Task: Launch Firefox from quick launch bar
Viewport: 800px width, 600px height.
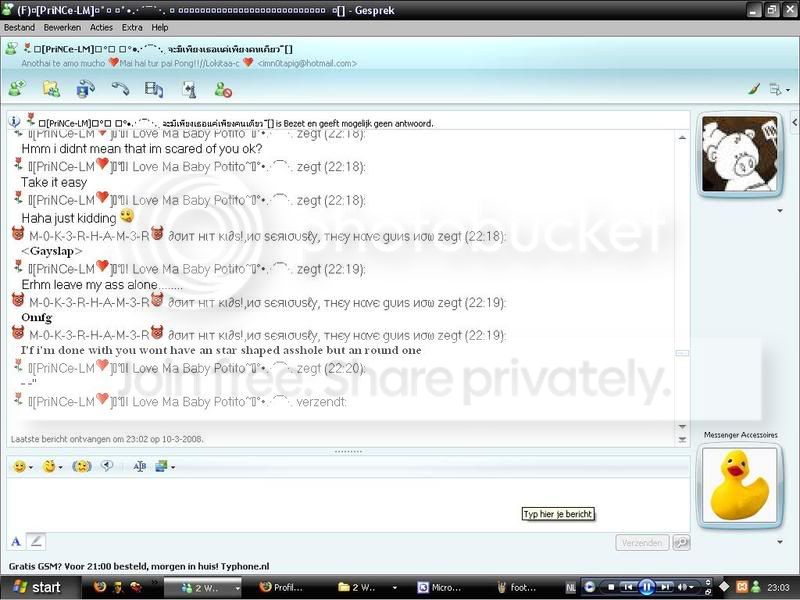Action: (x=100, y=587)
